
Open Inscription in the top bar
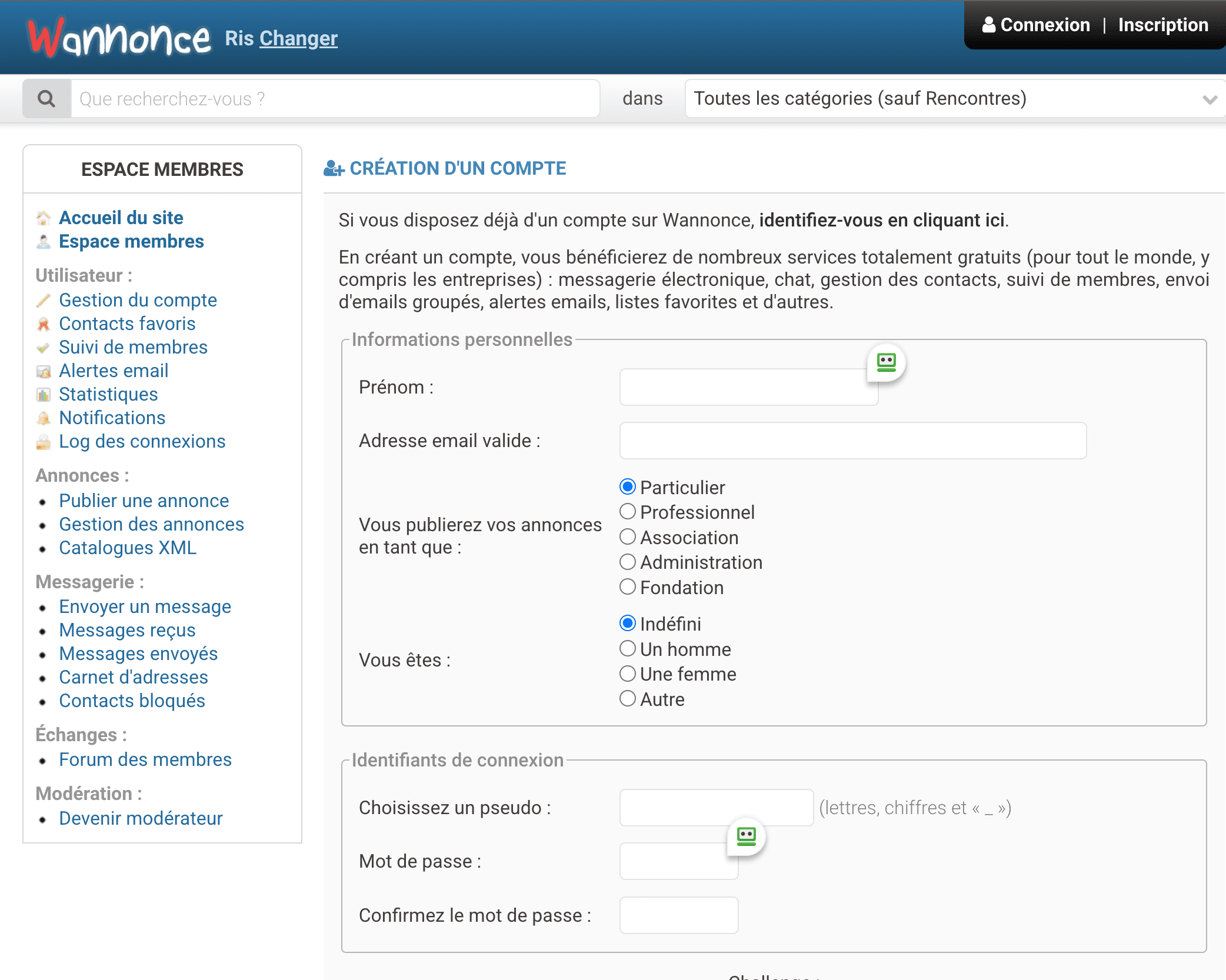coord(1162,25)
